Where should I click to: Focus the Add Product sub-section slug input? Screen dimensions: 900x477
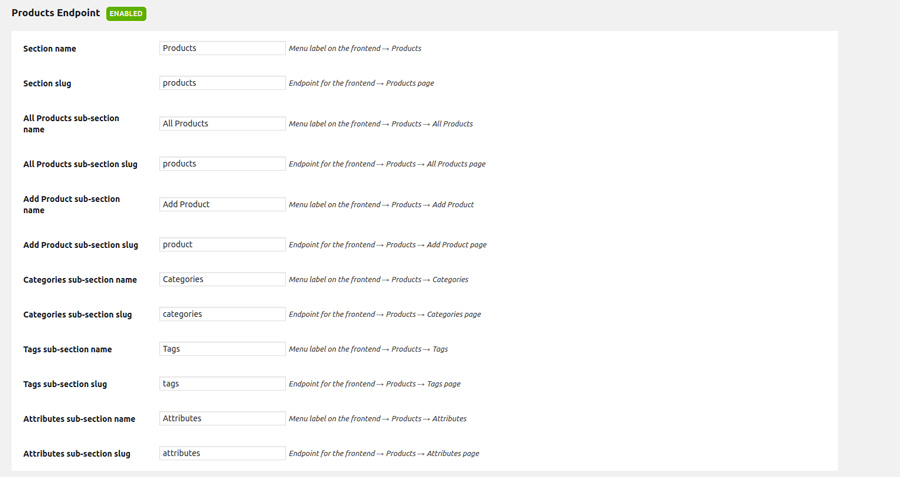point(222,244)
